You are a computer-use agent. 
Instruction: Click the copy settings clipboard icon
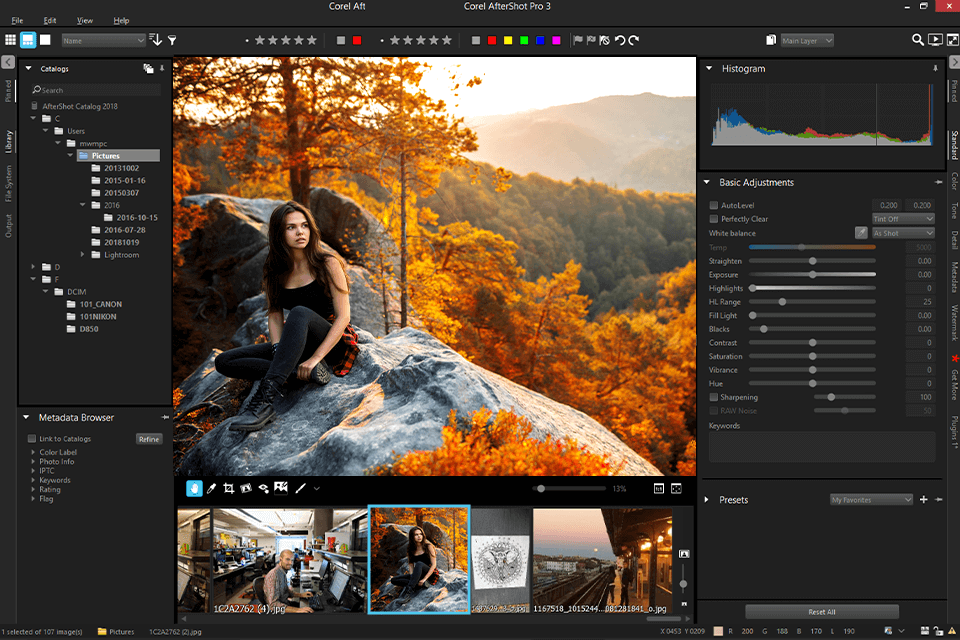click(771, 40)
